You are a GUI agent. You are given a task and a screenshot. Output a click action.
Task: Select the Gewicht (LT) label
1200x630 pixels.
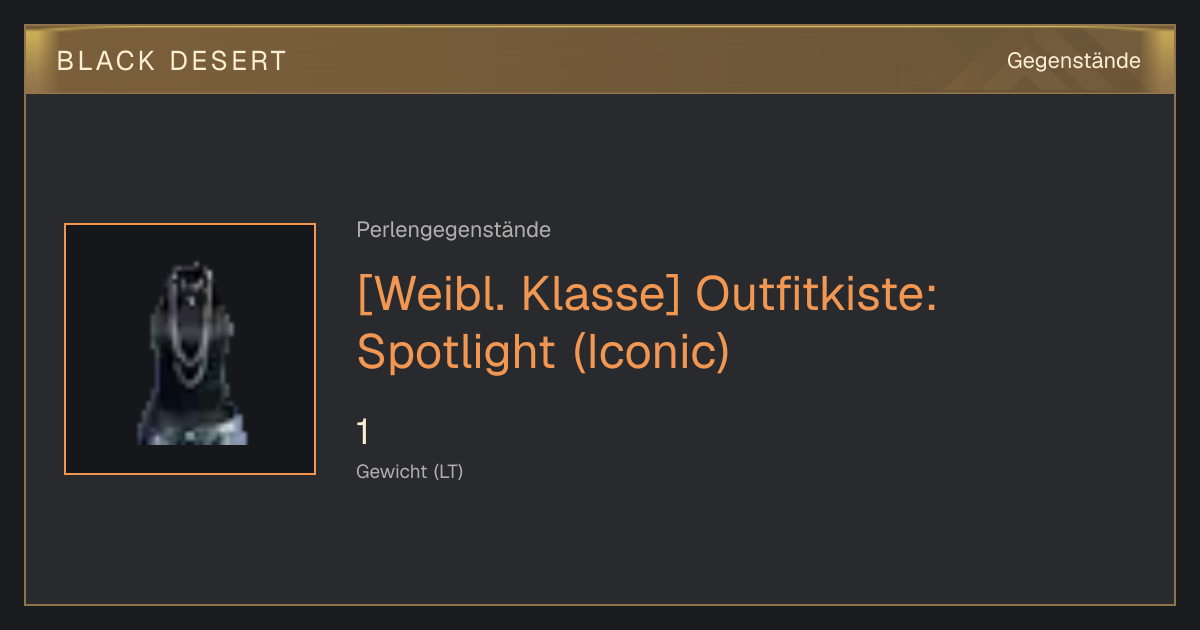click(x=410, y=472)
